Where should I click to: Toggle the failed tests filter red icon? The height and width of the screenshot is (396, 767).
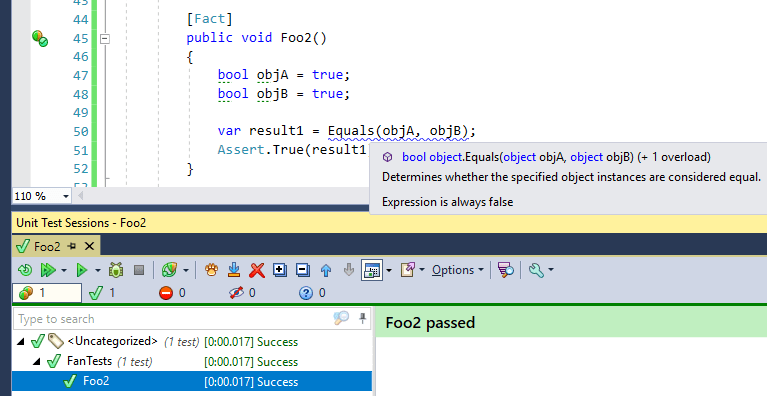tap(172, 293)
